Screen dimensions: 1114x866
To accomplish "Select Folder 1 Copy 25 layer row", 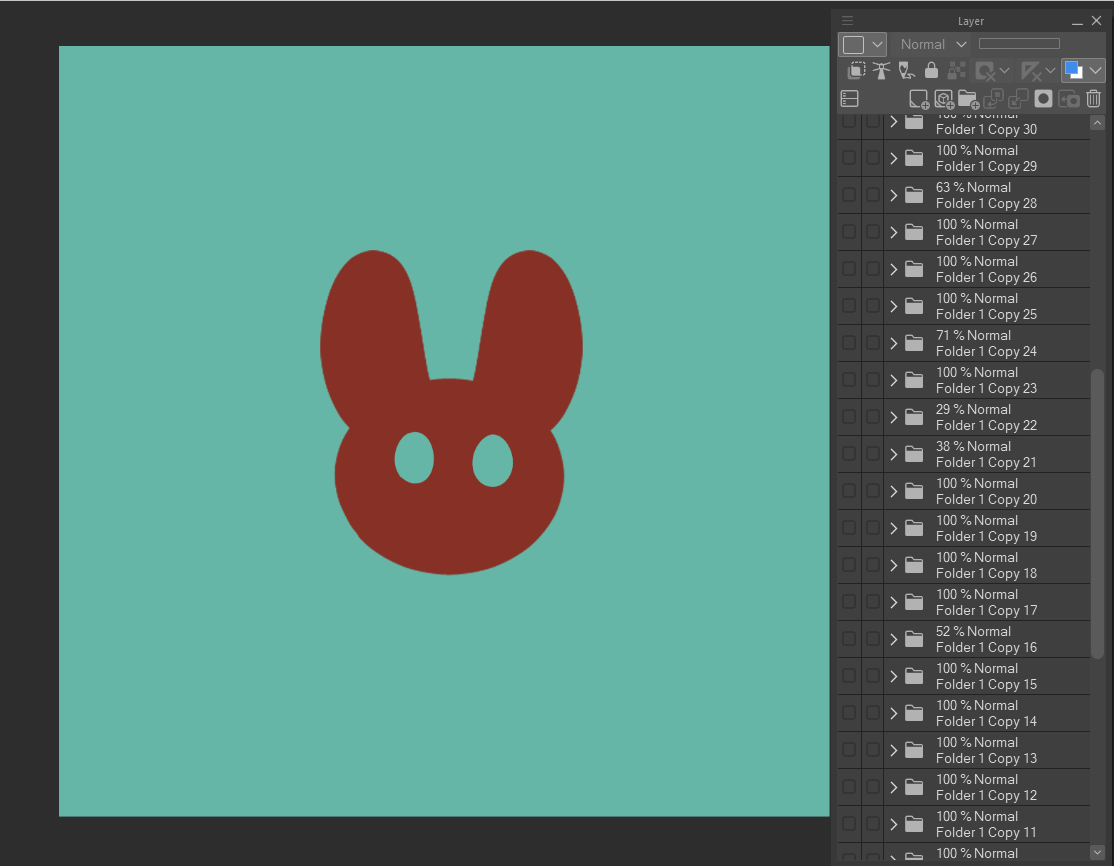I will [963, 305].
